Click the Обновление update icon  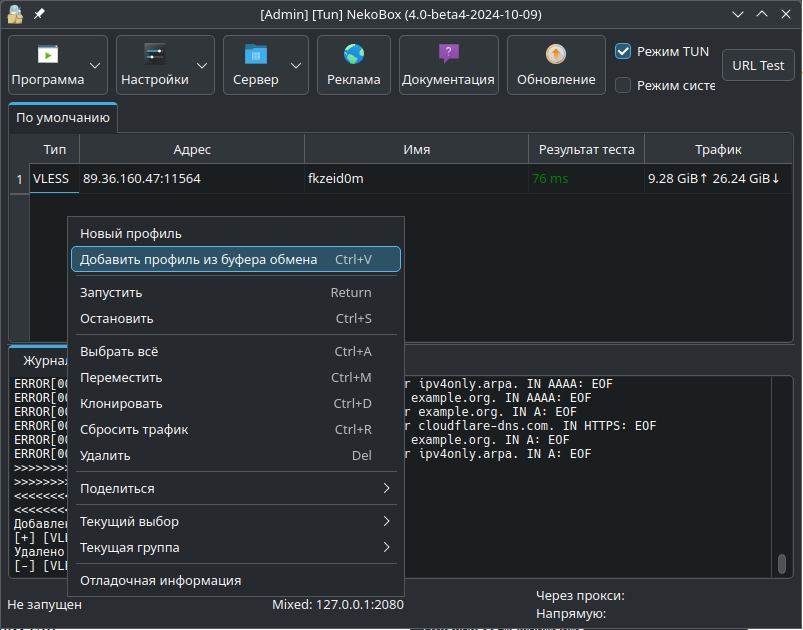(x=556, y=54)
